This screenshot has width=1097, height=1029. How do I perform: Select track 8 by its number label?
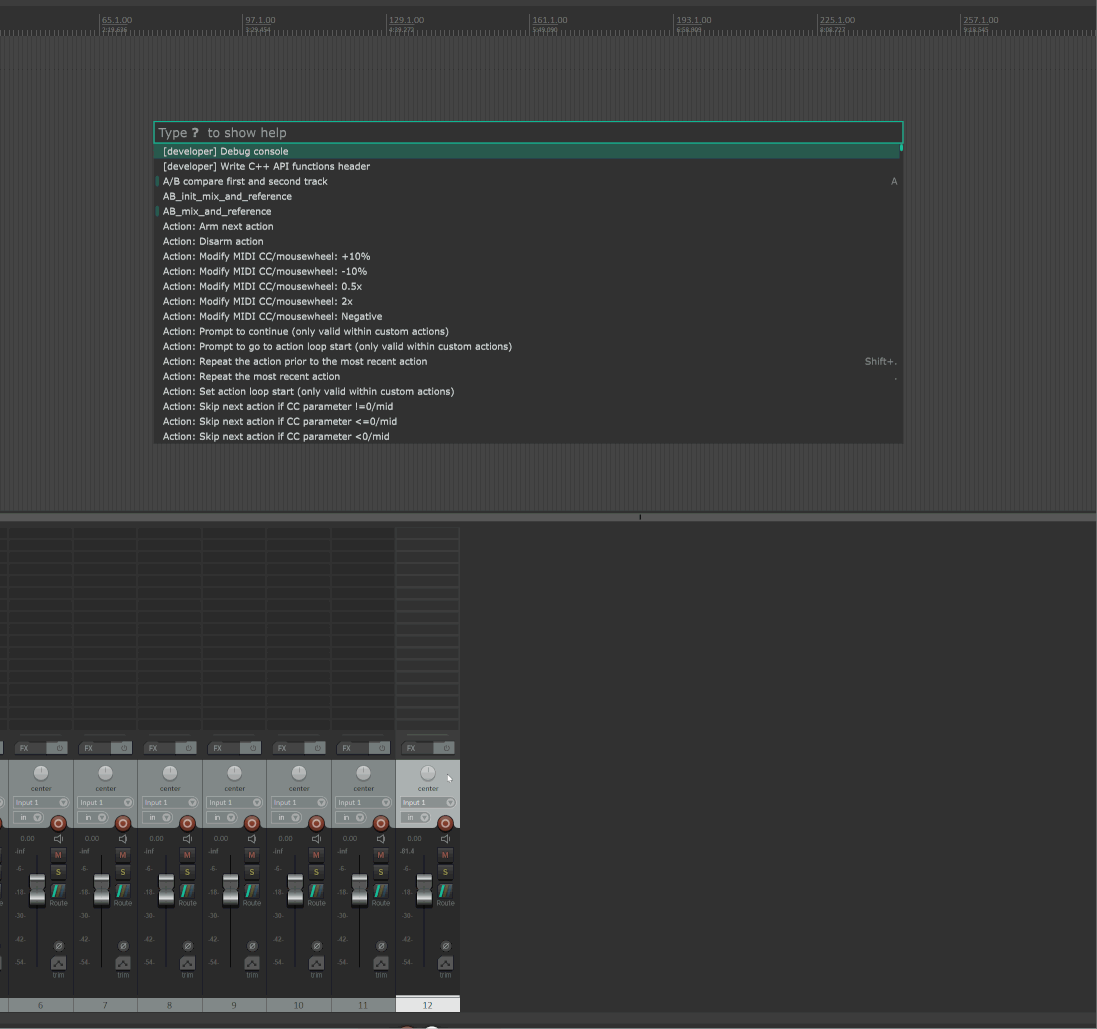coord(170,1005)
